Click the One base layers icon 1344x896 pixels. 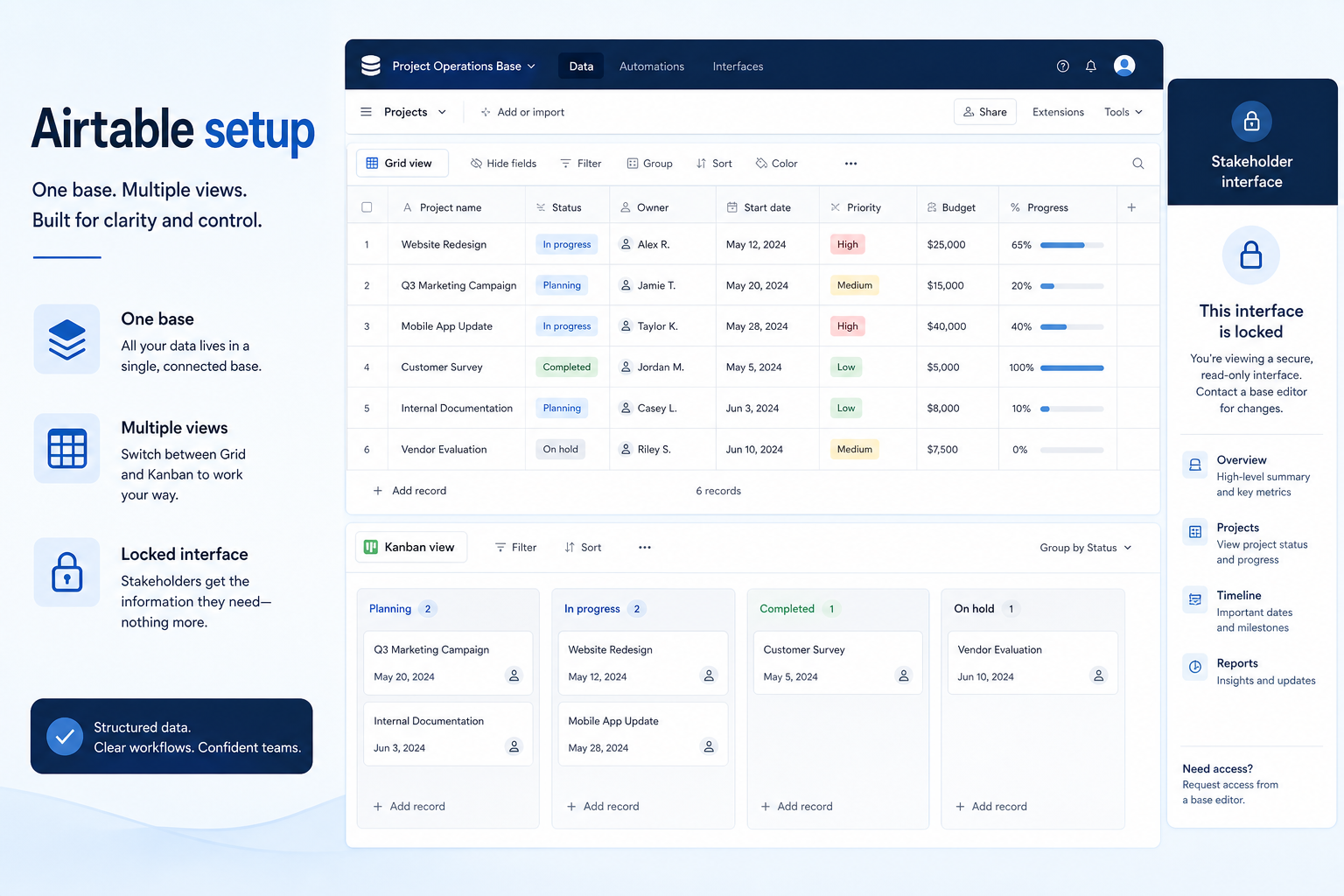pos(67,339)
